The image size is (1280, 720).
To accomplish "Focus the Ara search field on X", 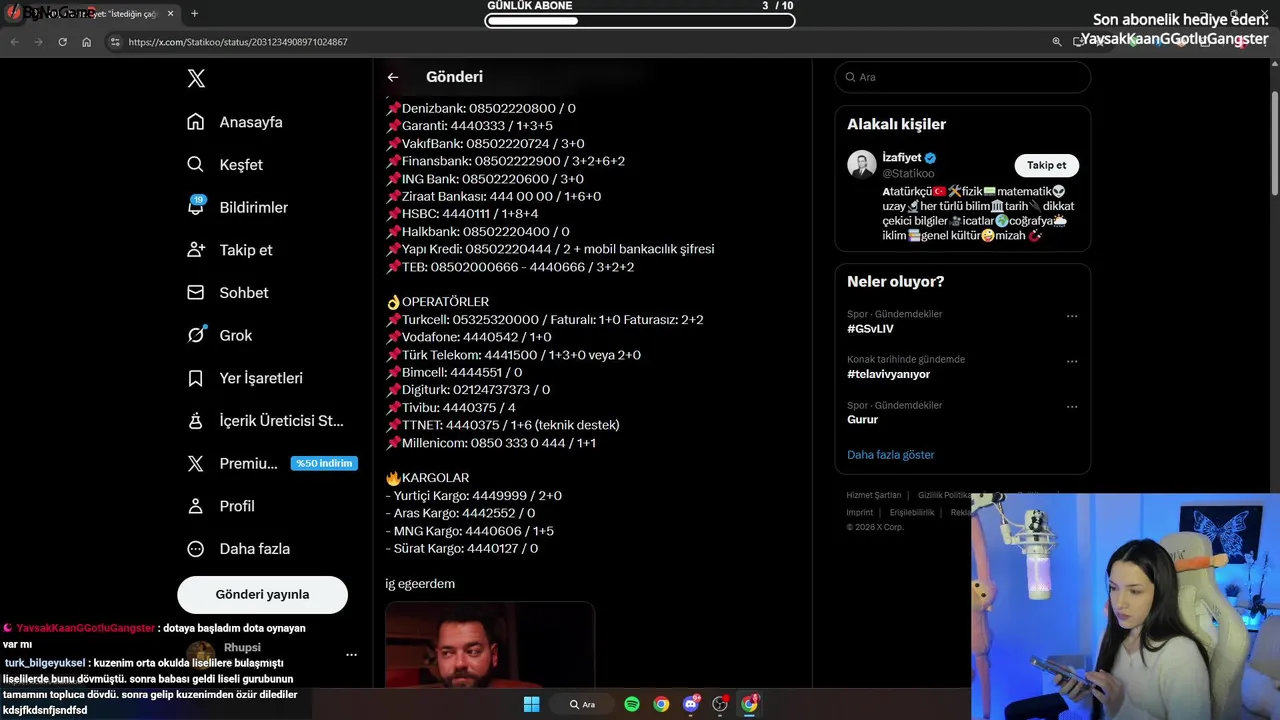I will click(x=963, y=77).
